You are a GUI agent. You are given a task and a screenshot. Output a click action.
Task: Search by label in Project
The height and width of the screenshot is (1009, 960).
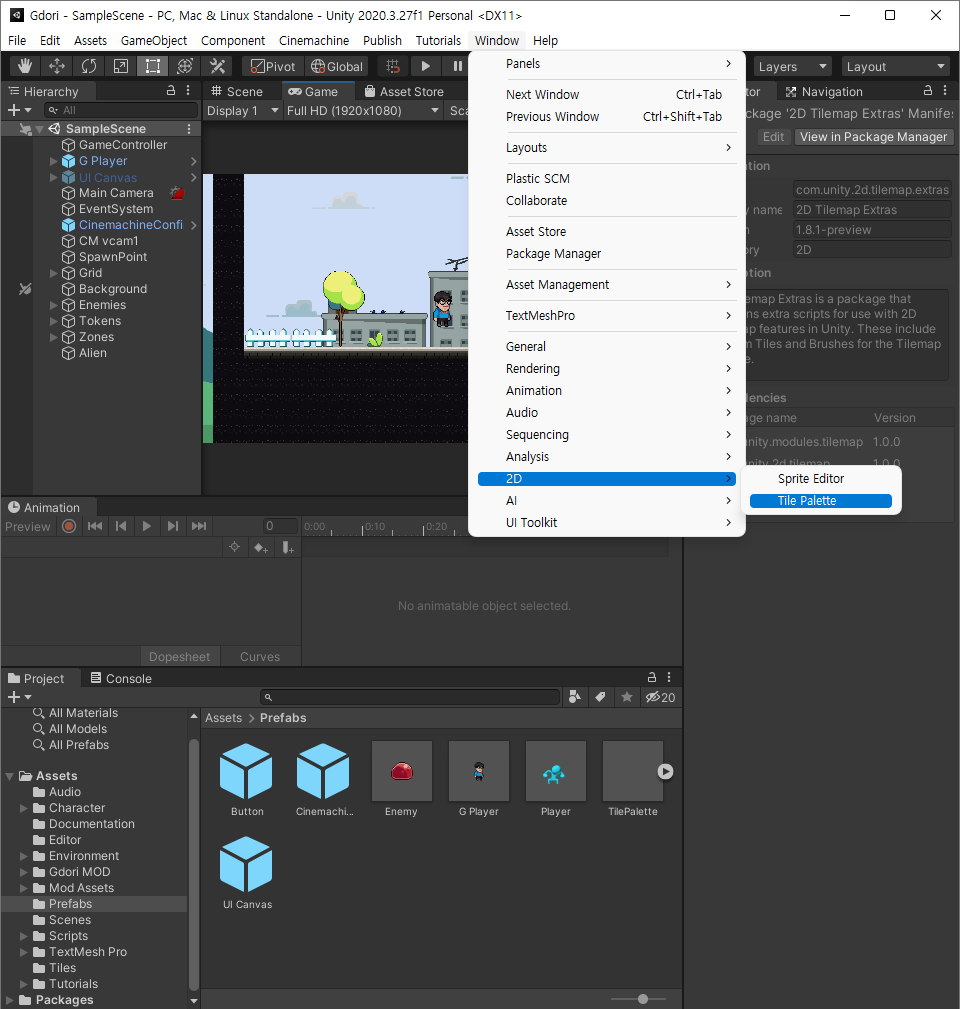coord(600,697)
